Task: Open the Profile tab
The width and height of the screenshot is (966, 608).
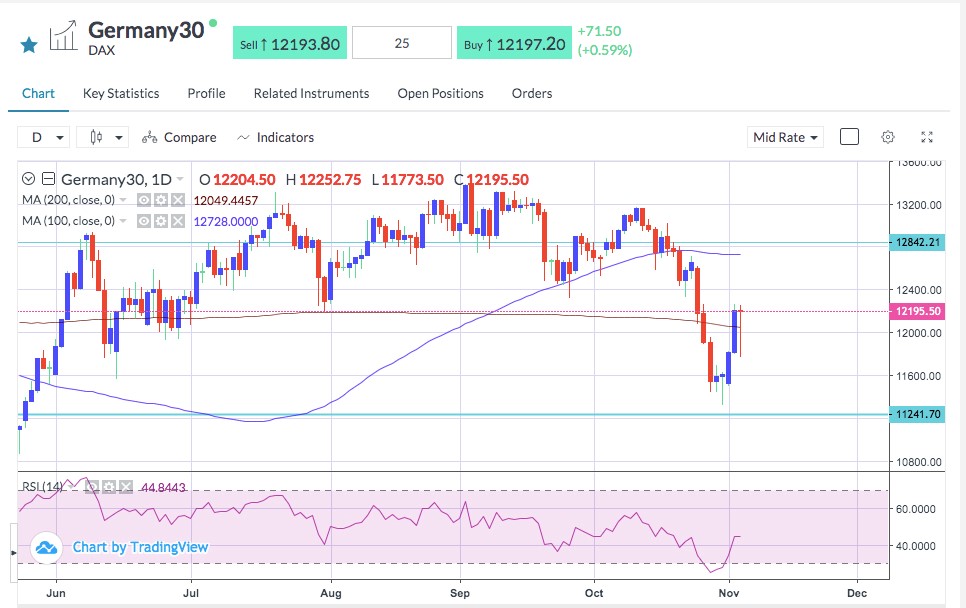Action: 206,94
